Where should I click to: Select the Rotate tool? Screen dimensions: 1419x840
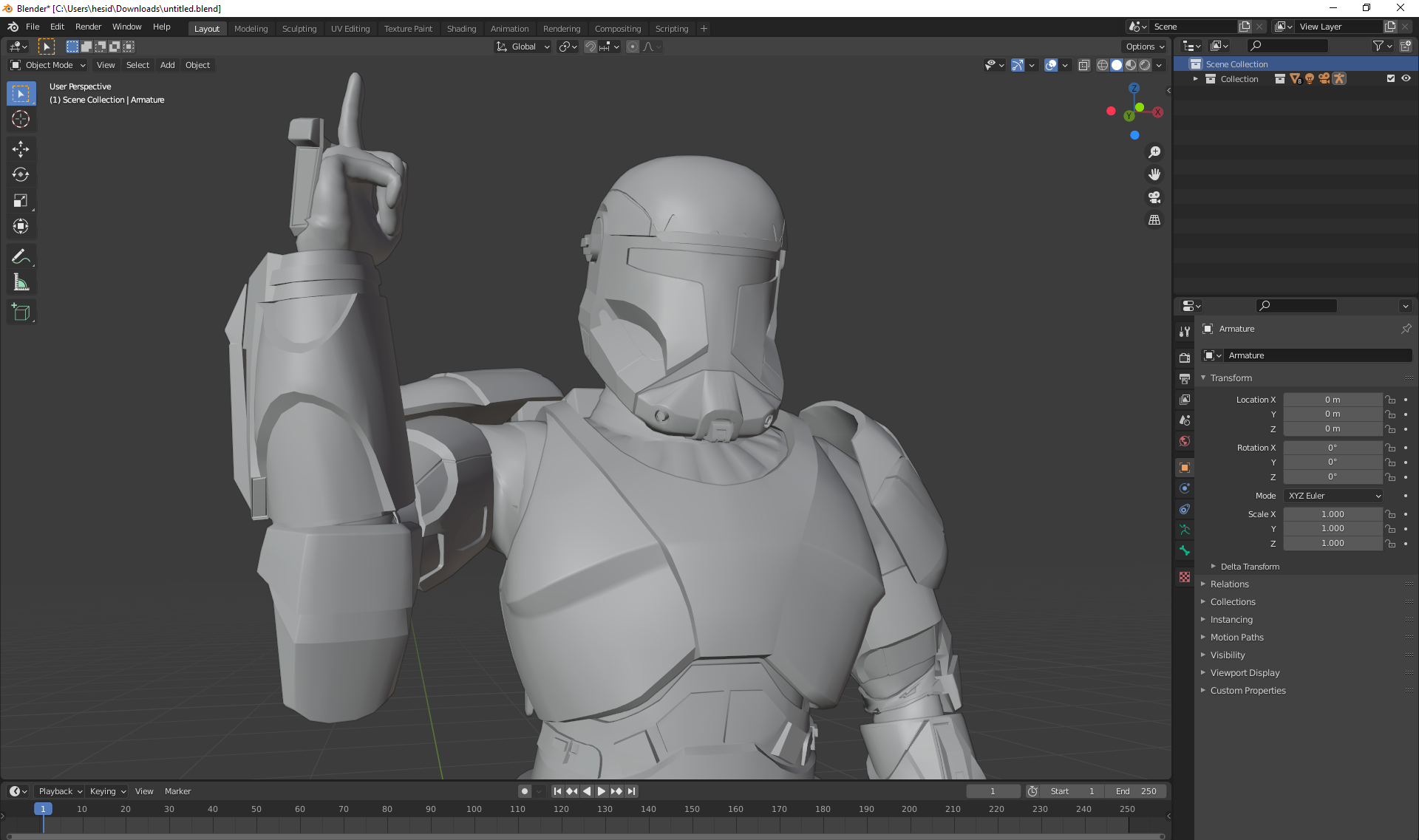[x=21, y=175]
